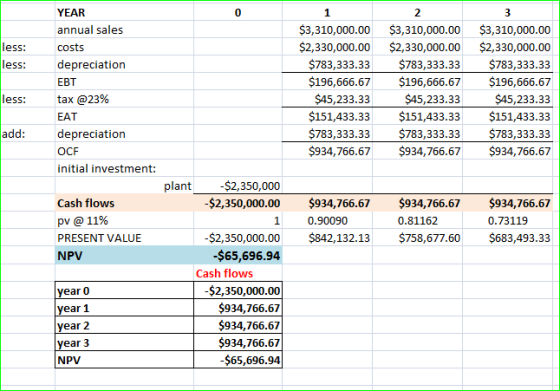Viewport: 560px width, 391px height.
Task: Click the EAT label cell
Action: 124,116
